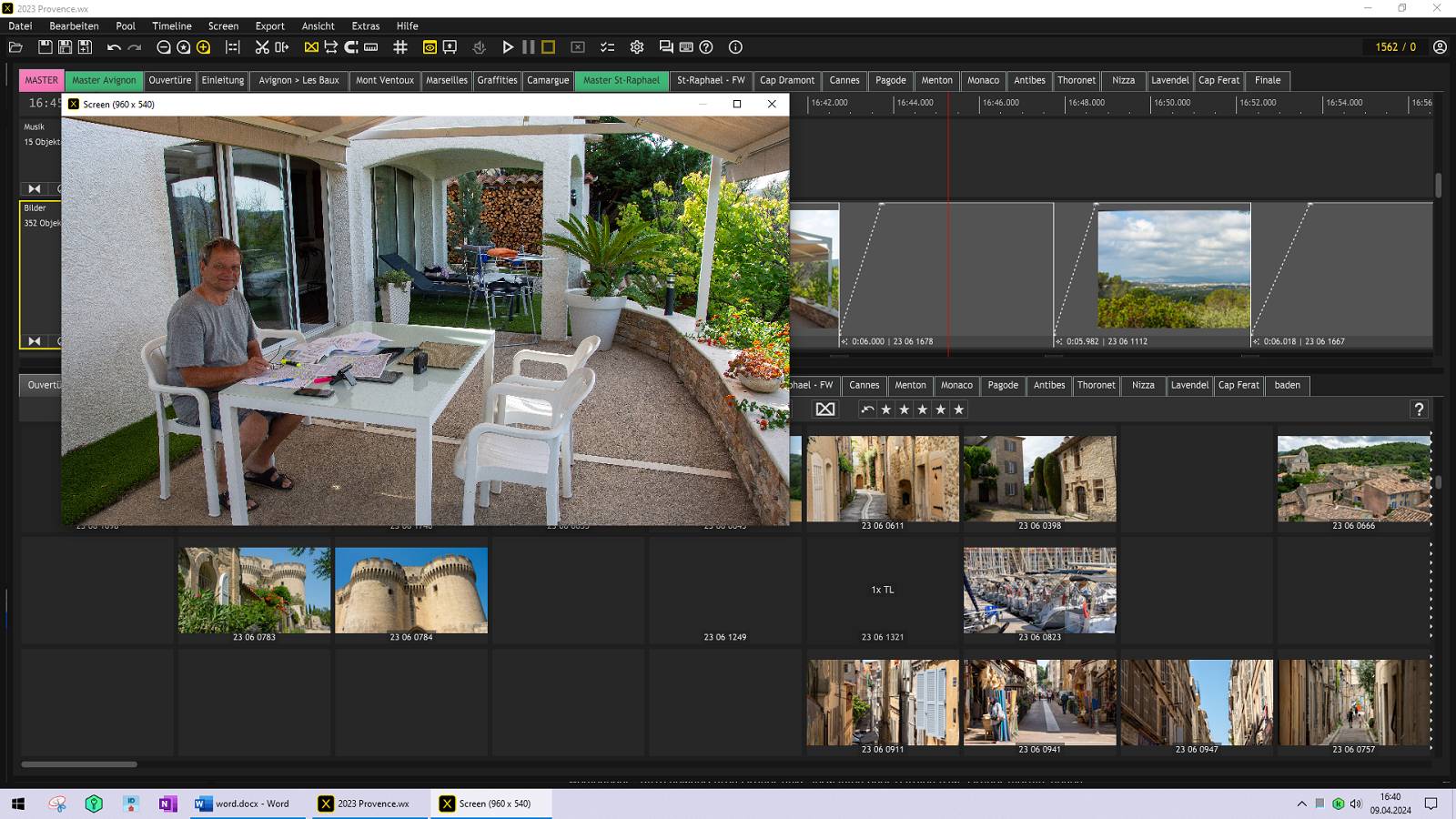This screenshot has width=1456, height=819.
Task: Click the swap arrows toolbar icon
Action: click(331, 47)
